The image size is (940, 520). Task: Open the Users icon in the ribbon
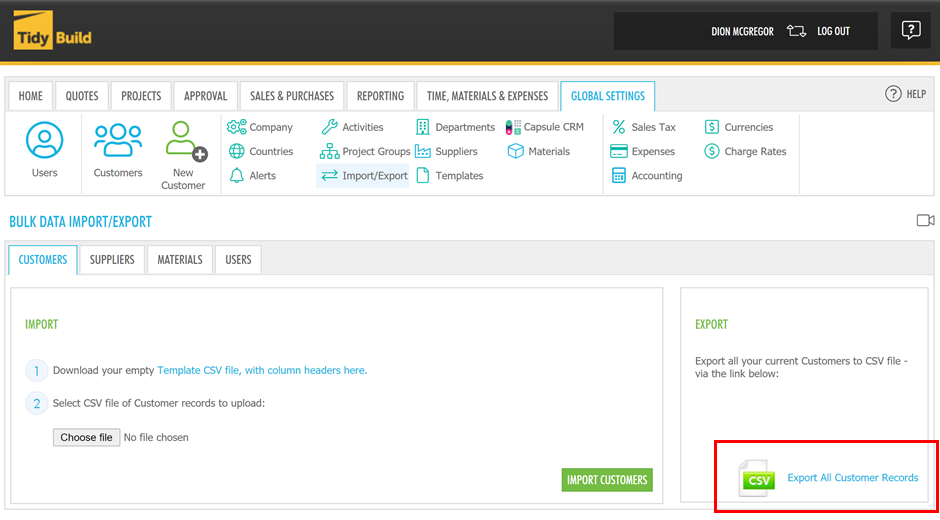(44, 141)
